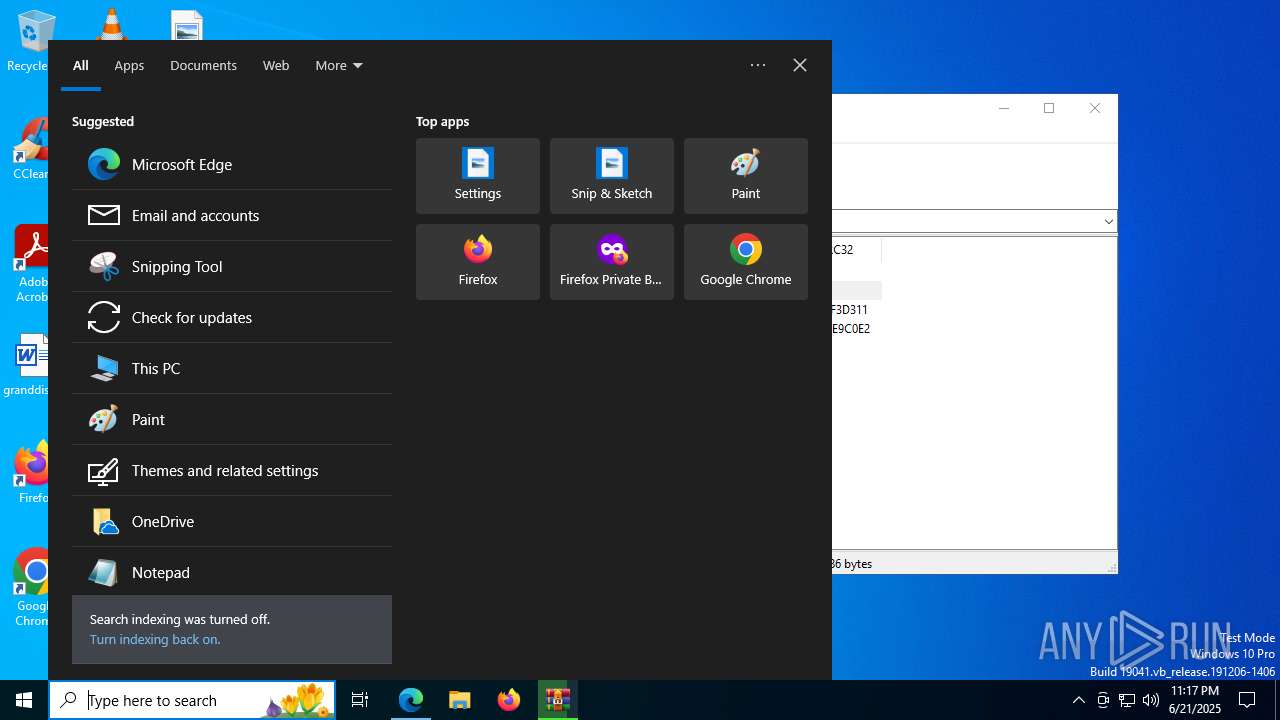Open network status tray icon
Screen dimensions: 1280x720
pyautogui.click(x=1127, y=700)
